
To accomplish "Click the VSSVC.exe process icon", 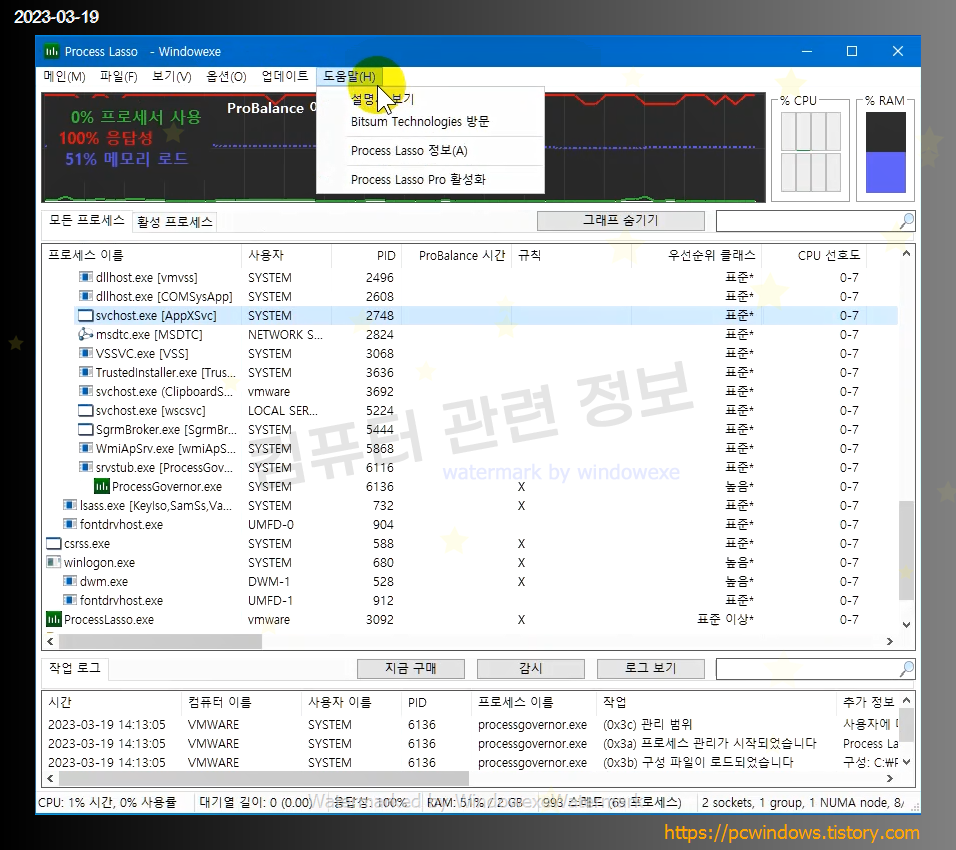I will [x=85, y=353].
